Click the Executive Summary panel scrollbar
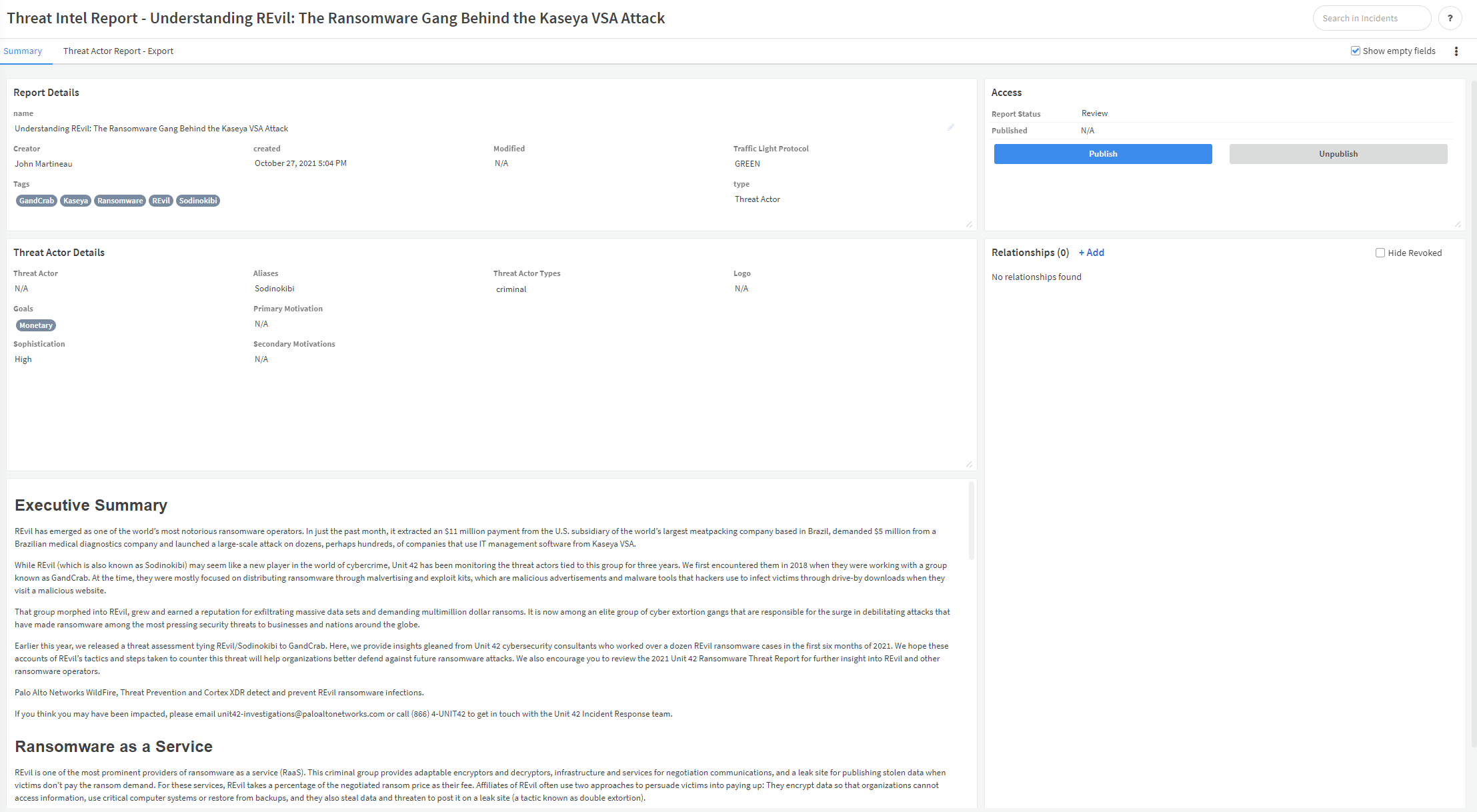 (x=972, y=521)
